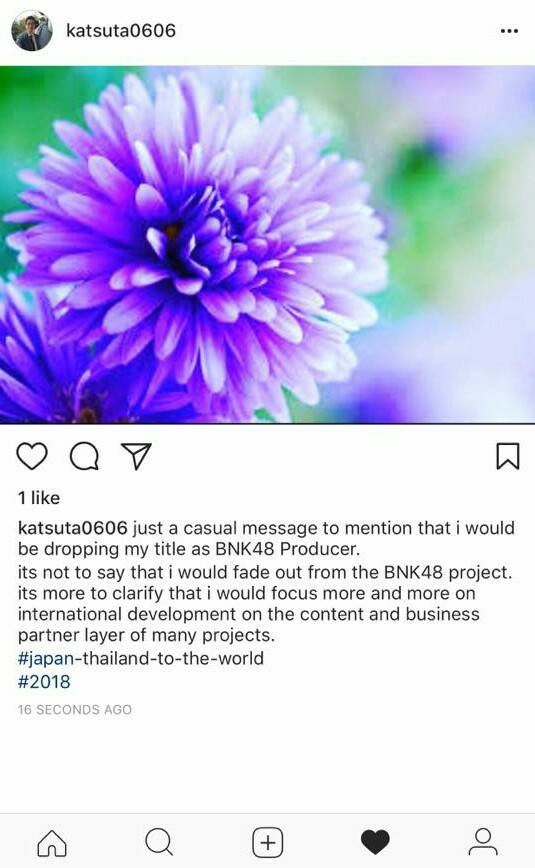Open katsuta0606 profile picture
This screenshot has width=535, height=868.
(x=32, y=30)
